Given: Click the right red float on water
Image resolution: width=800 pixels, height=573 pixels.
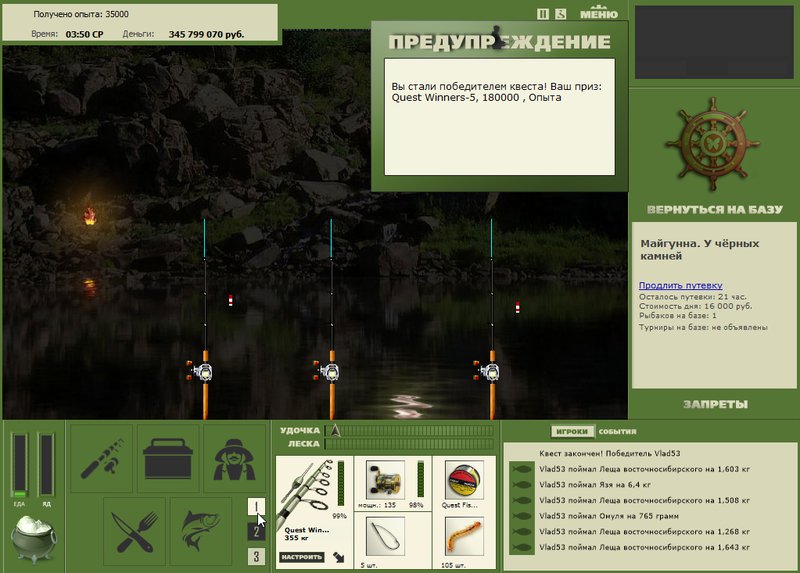Looking at the screenshot, I should pos(517,307).
